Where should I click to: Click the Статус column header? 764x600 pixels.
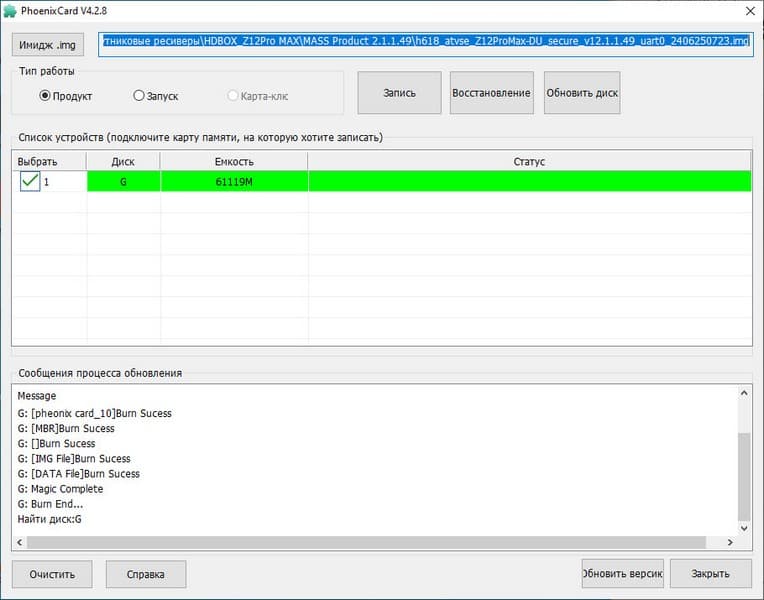530,161
